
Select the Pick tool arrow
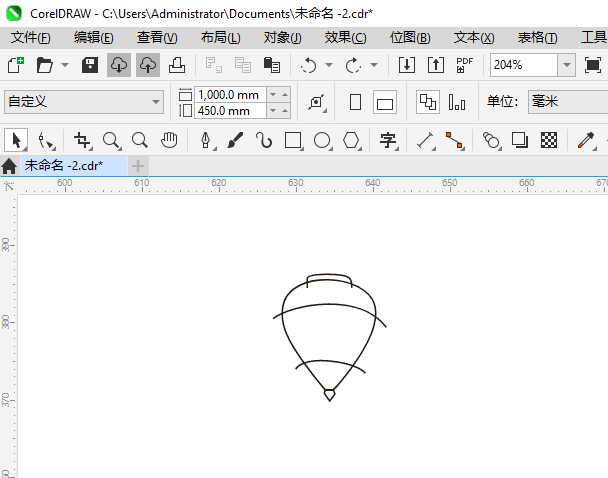tap(16, 140)
